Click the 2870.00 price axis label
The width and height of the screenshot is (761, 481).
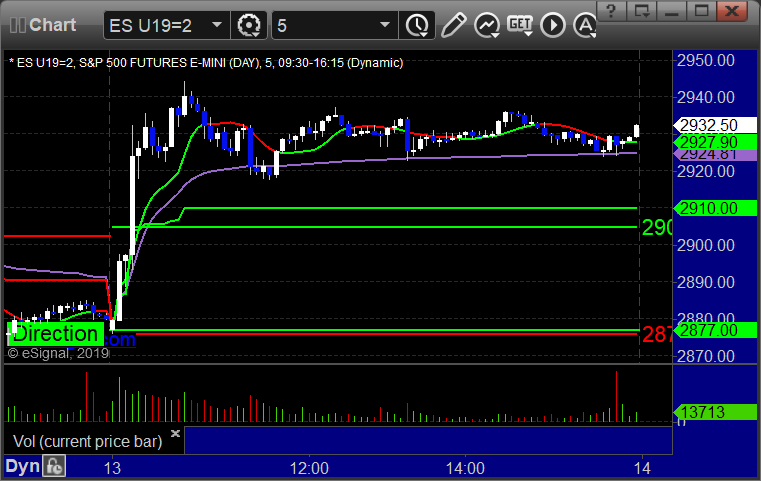pos(706,356)
